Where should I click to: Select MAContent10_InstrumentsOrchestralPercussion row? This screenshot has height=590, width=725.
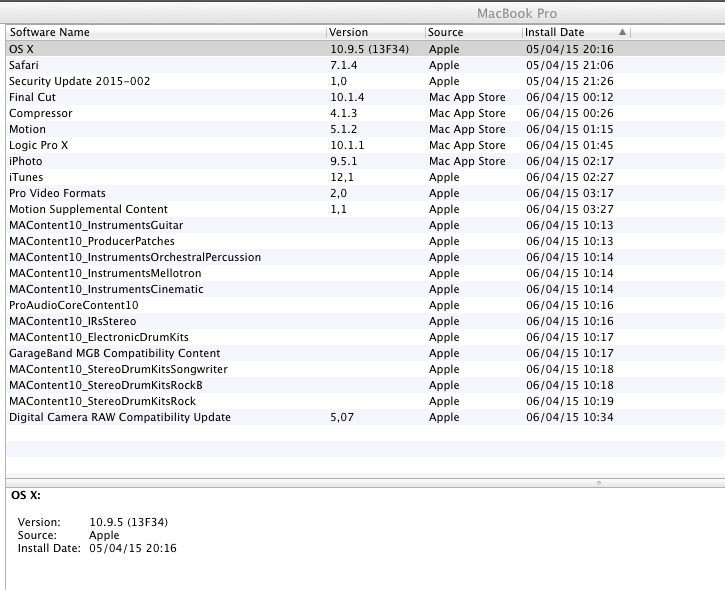366,257
